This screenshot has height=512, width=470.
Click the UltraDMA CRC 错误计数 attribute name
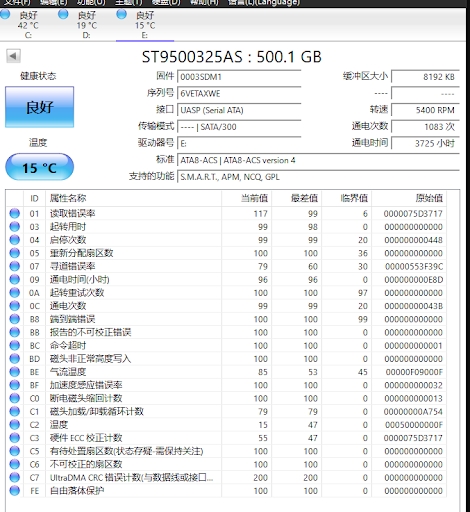[x=131, y=477]
